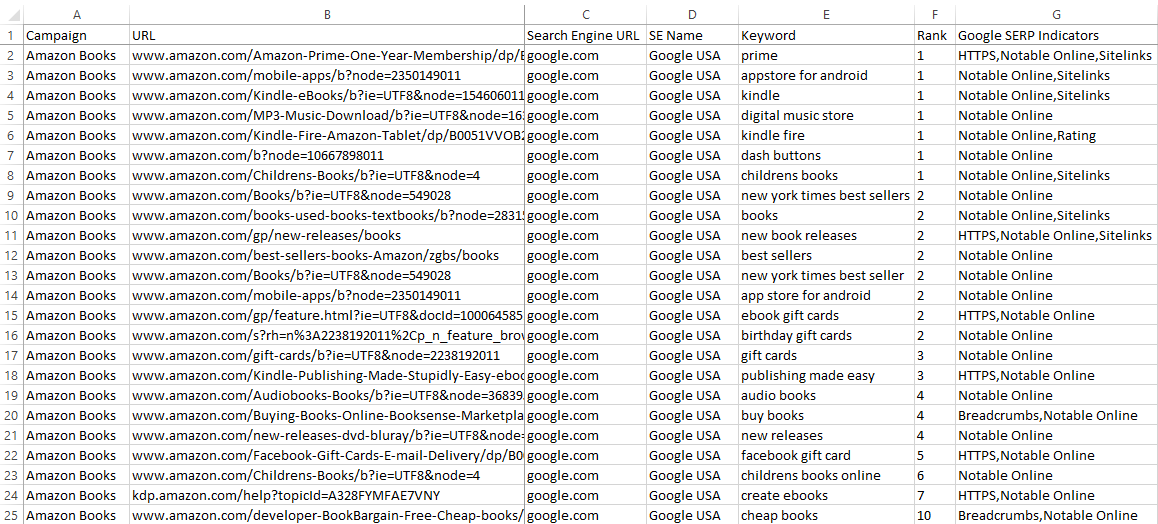Select the keyword cell 'audio books'
Screen dimensions: 1158x524
(826, 395)
